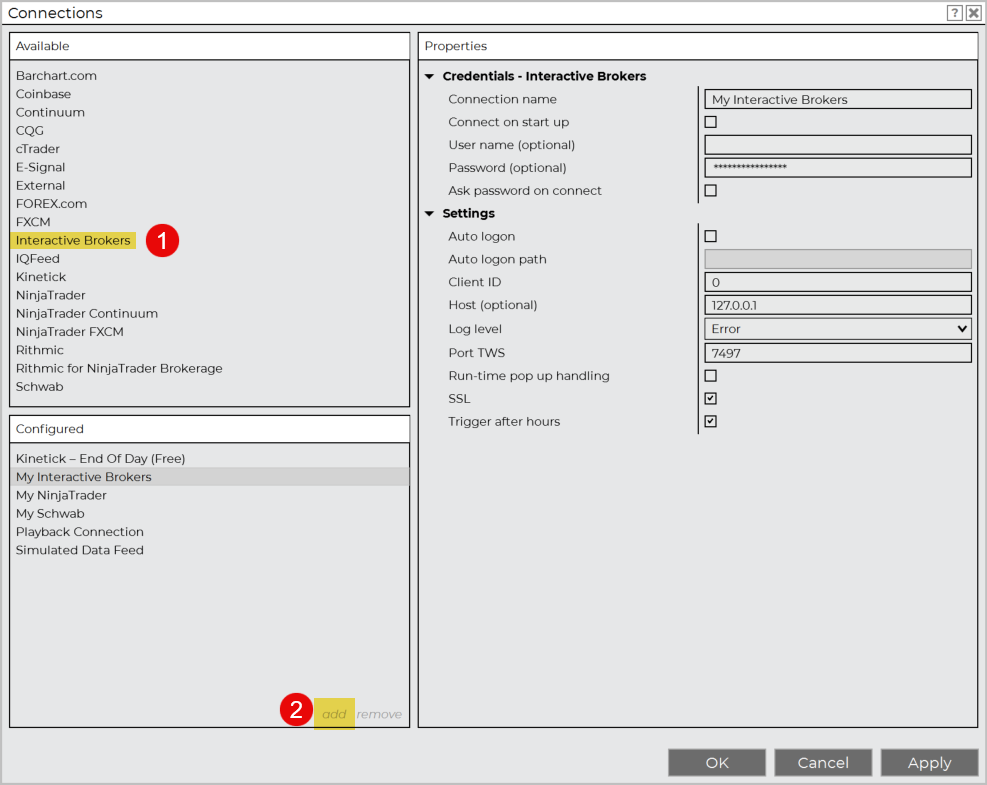Collapse the Credentials - Interactive Brokers section
Image resolution: width=987 pixels, height=785 pixels.
pyautogui.click(x=430, y=76)
